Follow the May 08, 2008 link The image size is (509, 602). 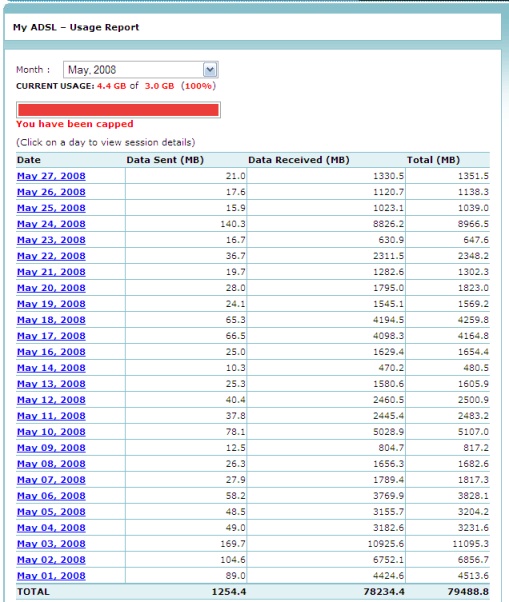[x=51, y=464]
